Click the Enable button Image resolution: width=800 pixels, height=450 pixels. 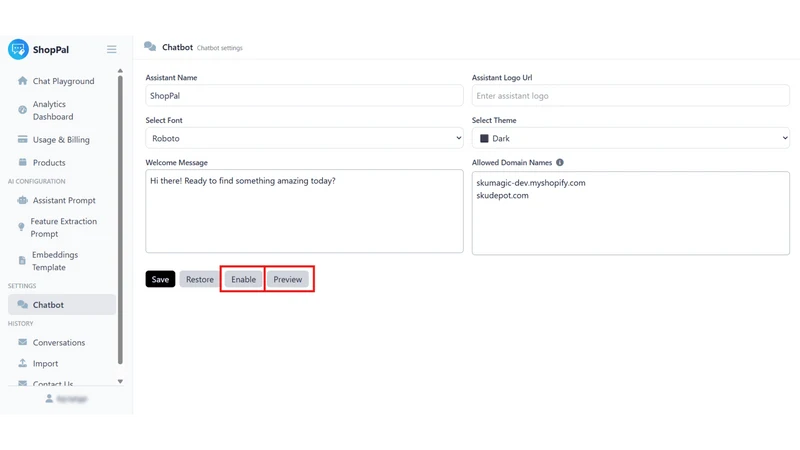(243, 279)
